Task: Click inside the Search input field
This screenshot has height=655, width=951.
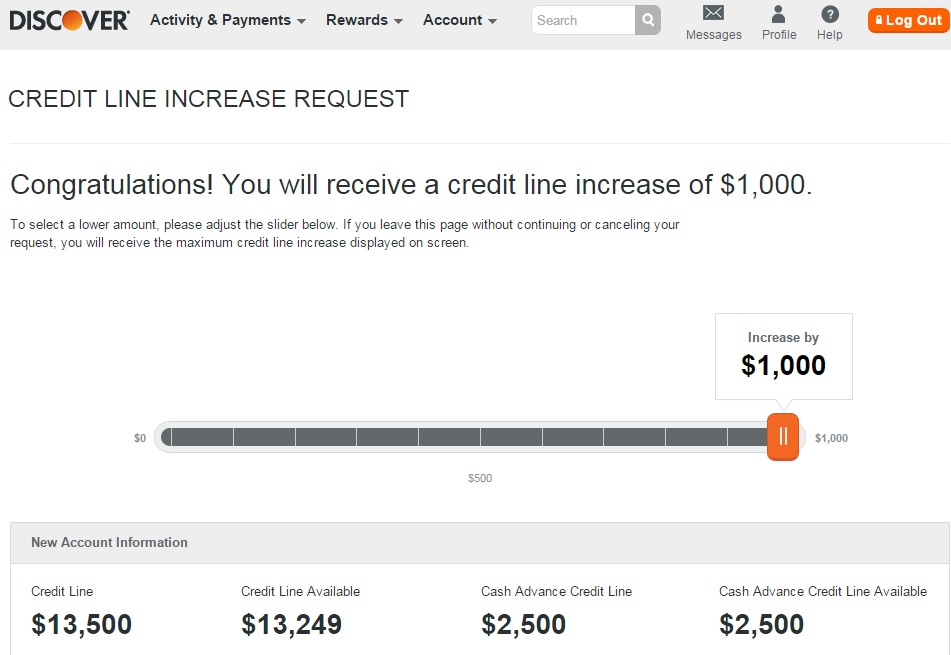Action: (583, 20)
